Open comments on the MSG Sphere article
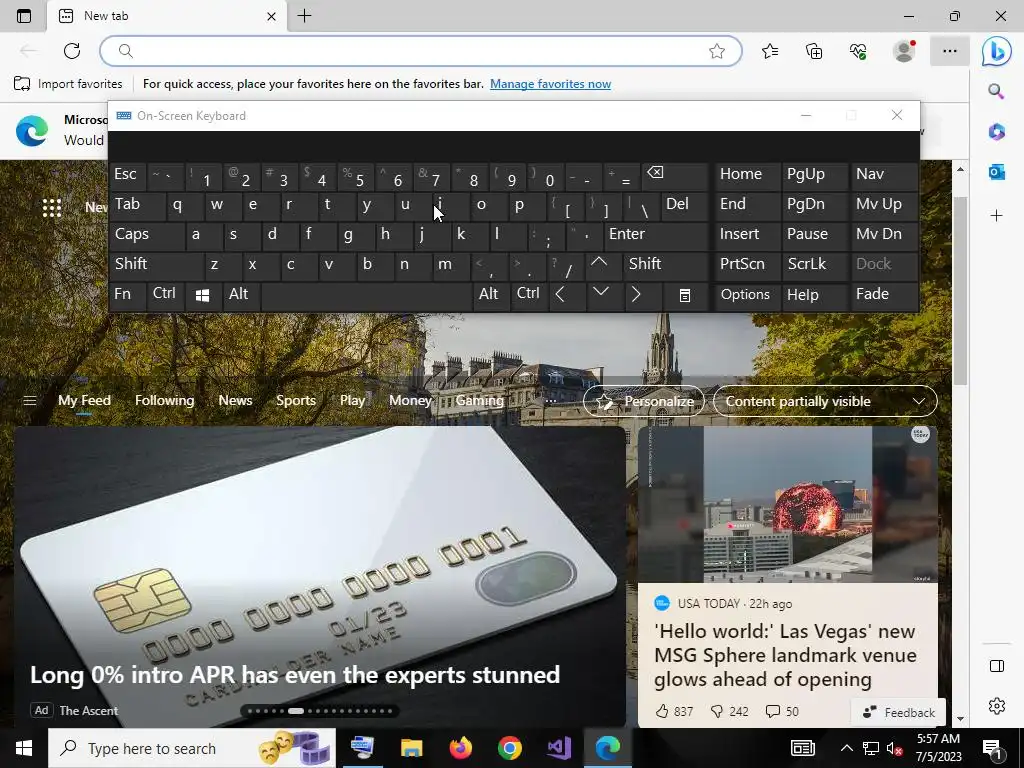 tap(782, 711)
